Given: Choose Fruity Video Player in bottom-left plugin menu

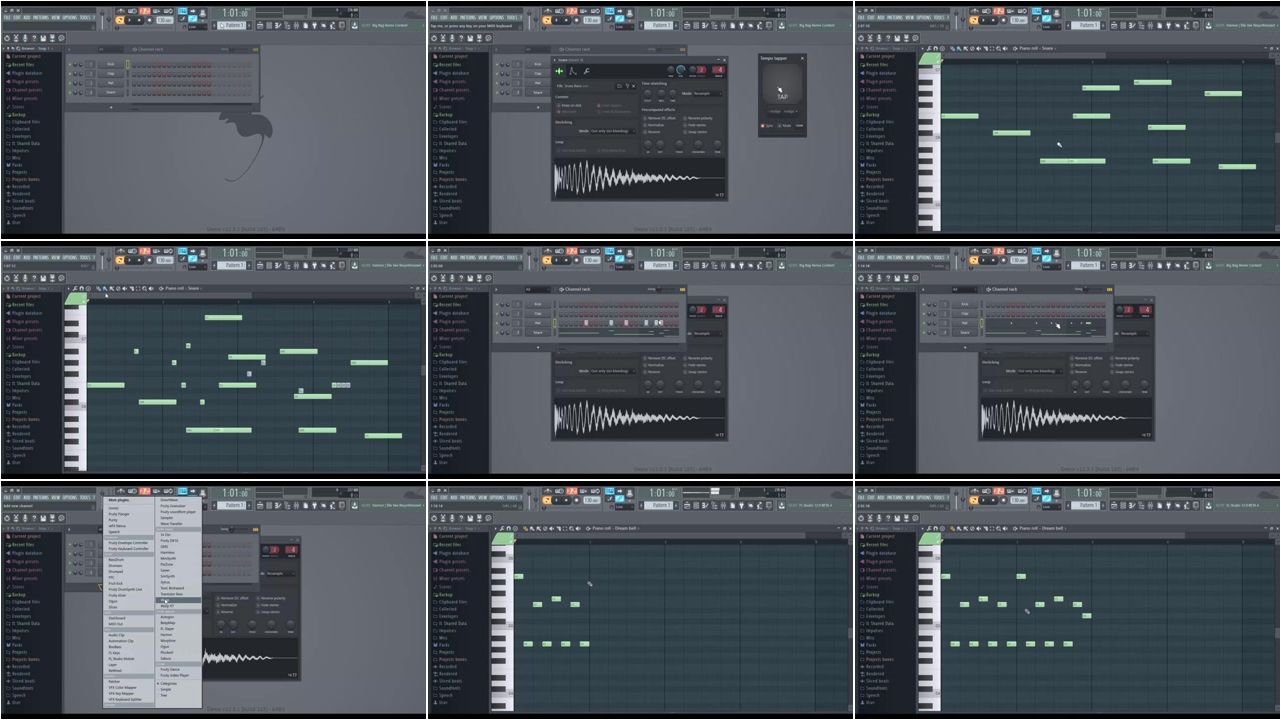Looking at the screenshot, I should (x=175, y=675).
